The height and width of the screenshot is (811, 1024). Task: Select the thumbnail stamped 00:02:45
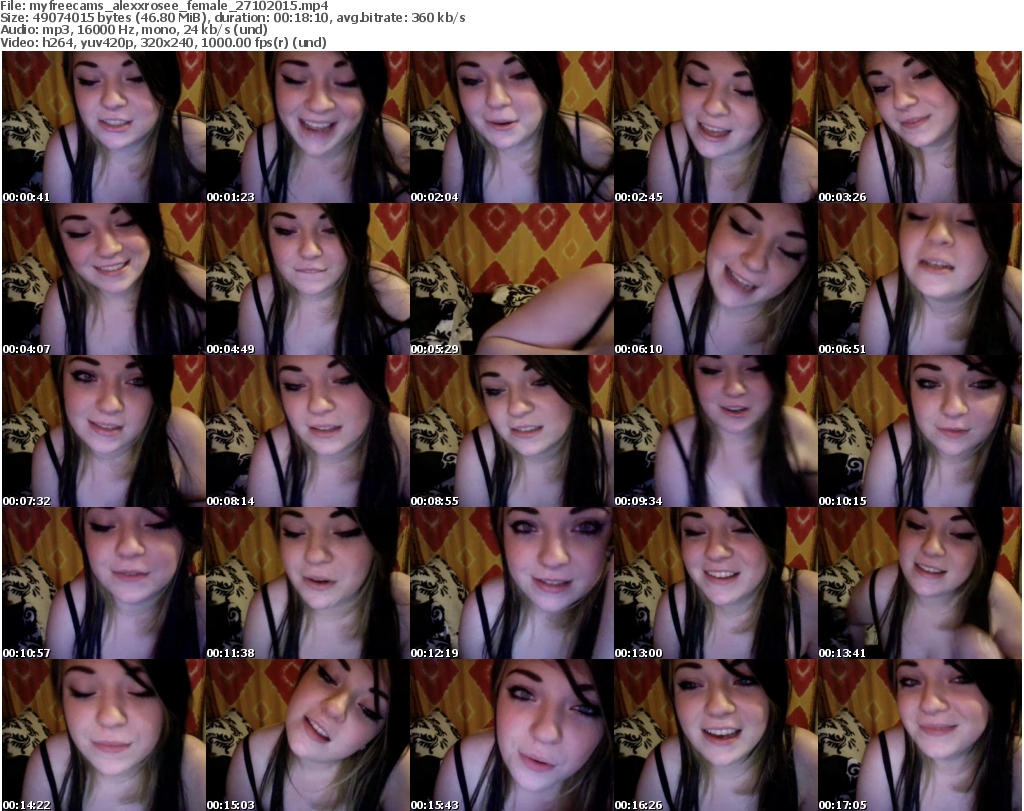[716, 127]
